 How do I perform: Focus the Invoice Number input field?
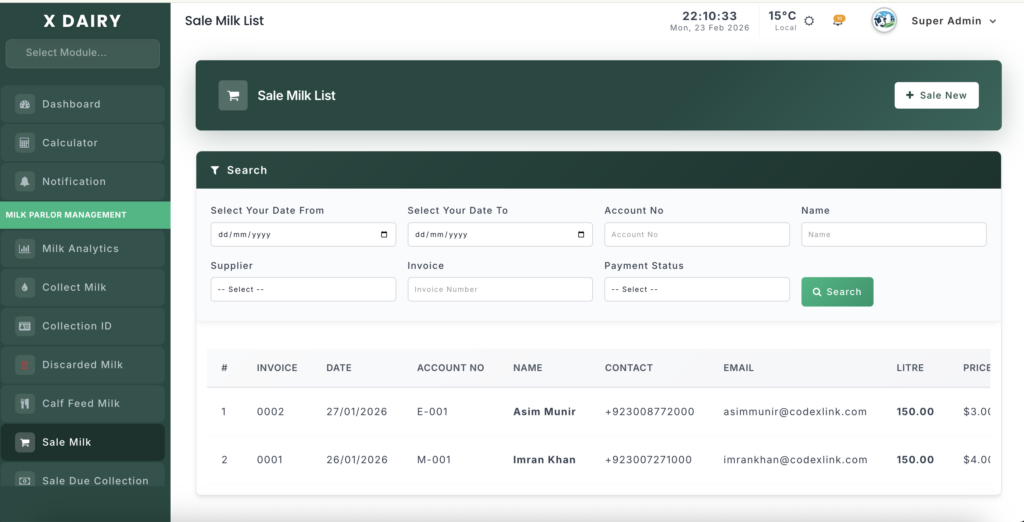tap(499, 289)
